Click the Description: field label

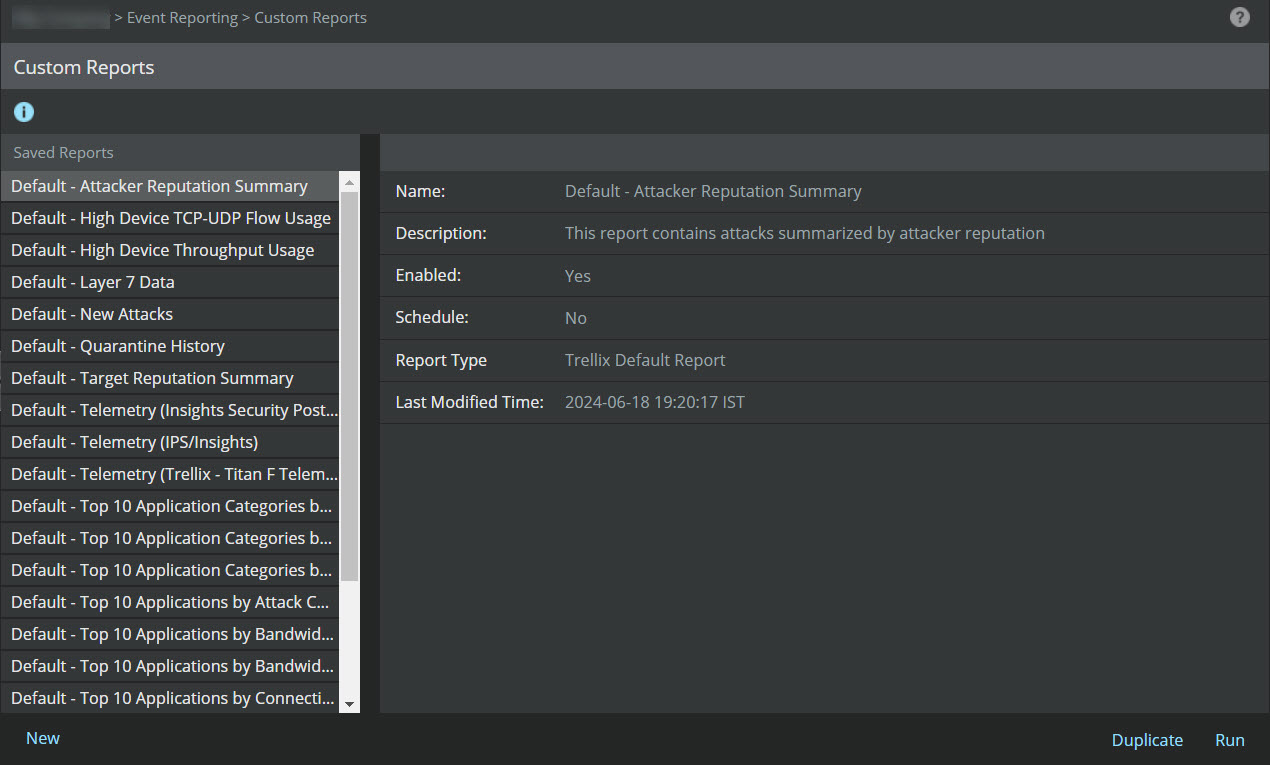point(441,233)
